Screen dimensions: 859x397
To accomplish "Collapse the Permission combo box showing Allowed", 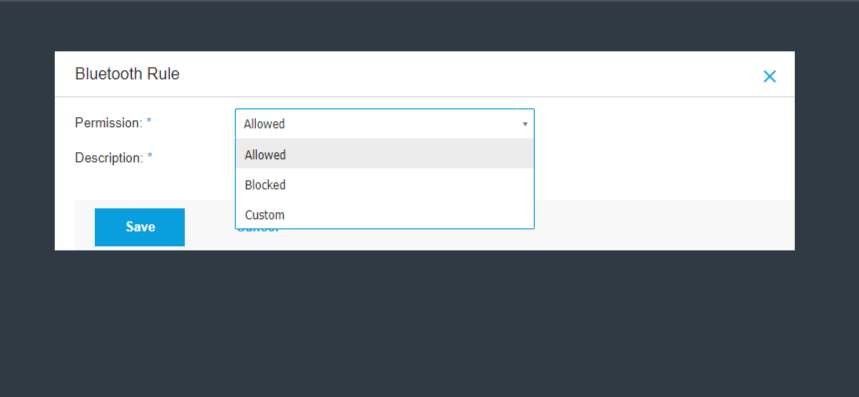I will (385, 124).
